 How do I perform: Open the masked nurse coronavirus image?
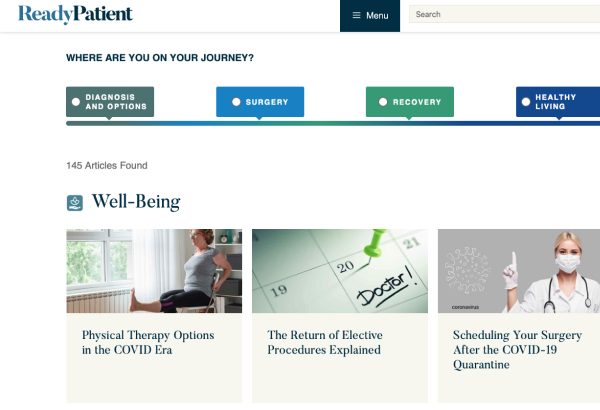[518, 271]
